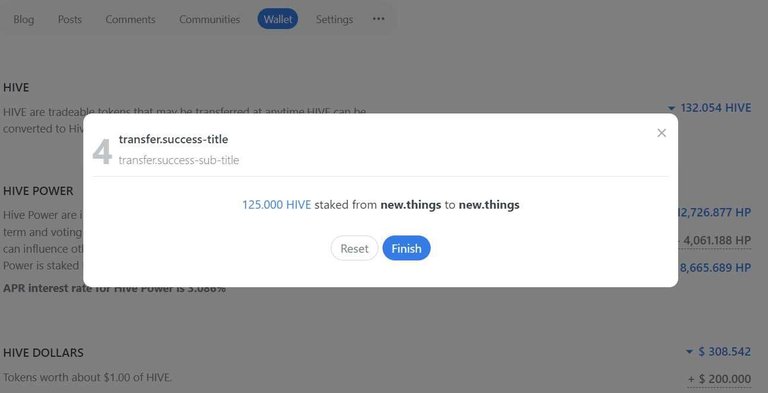
Task: Select the Wallet tab
Action: (x=278, y=20)
